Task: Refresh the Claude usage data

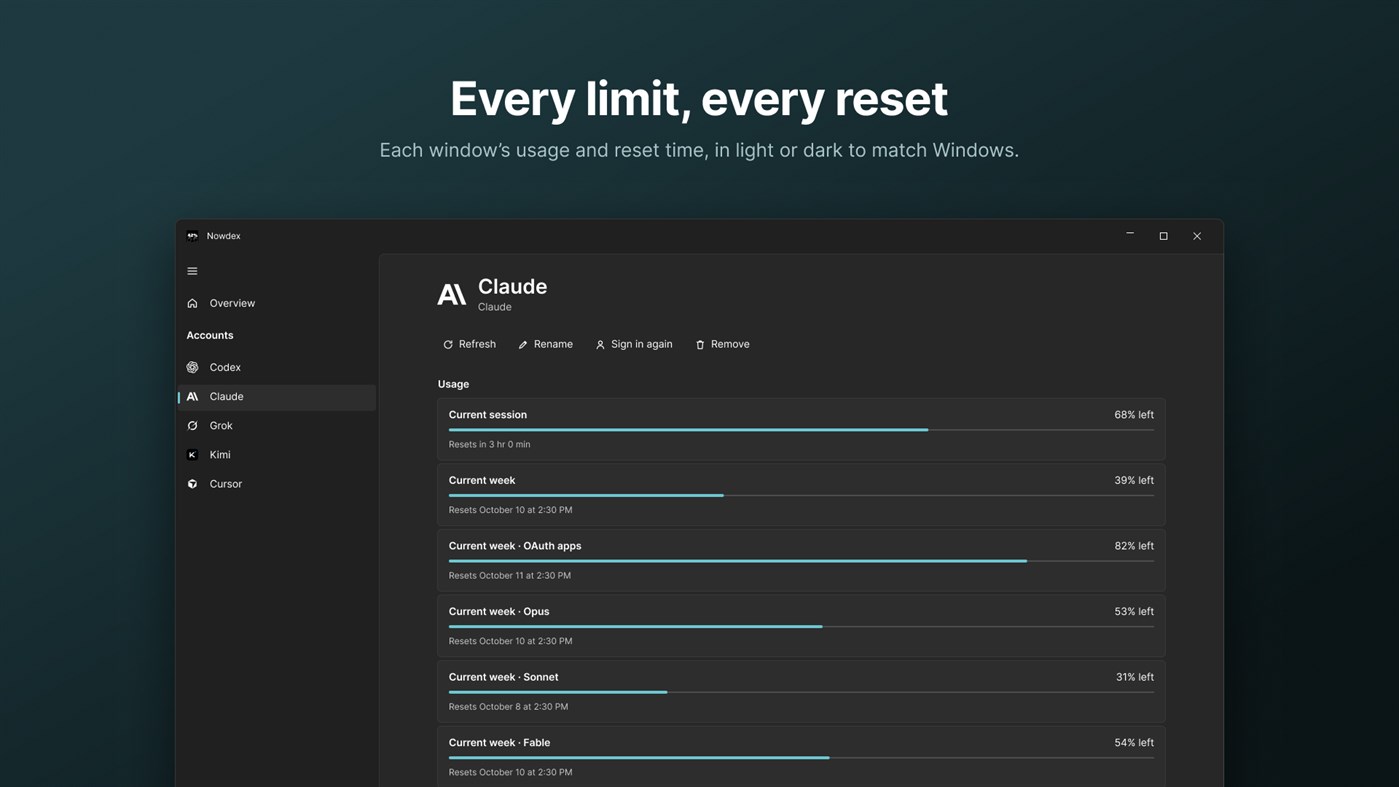Action: (x=469, y=344)
